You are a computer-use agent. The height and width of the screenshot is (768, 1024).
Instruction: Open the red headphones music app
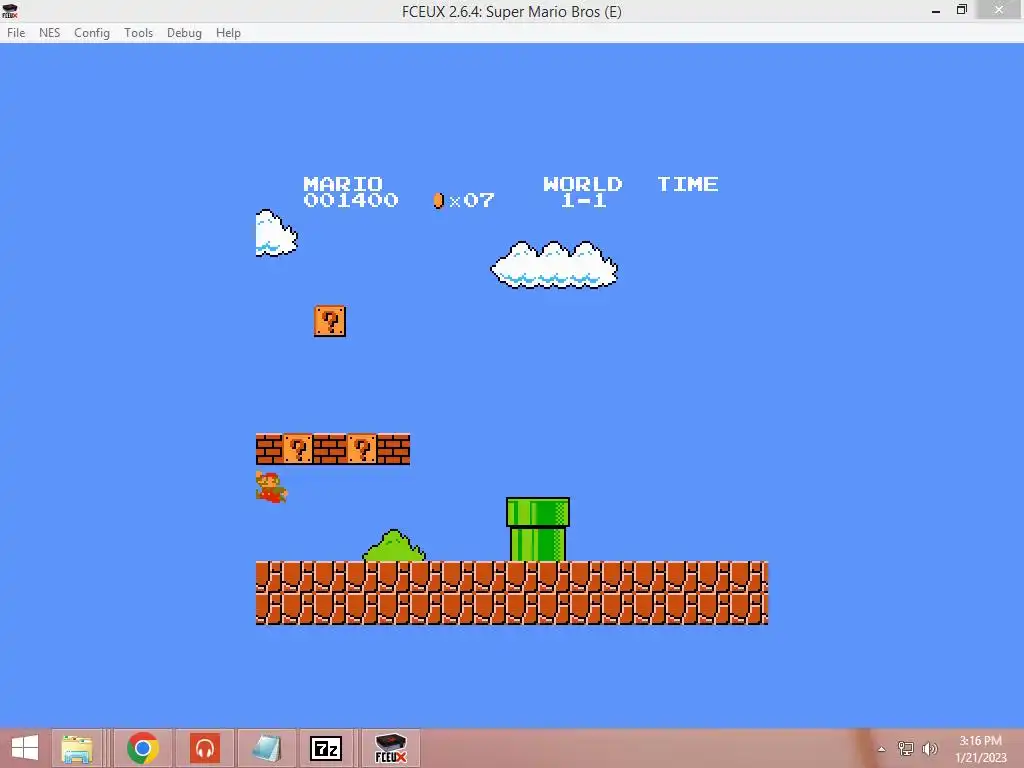[204, 748]
